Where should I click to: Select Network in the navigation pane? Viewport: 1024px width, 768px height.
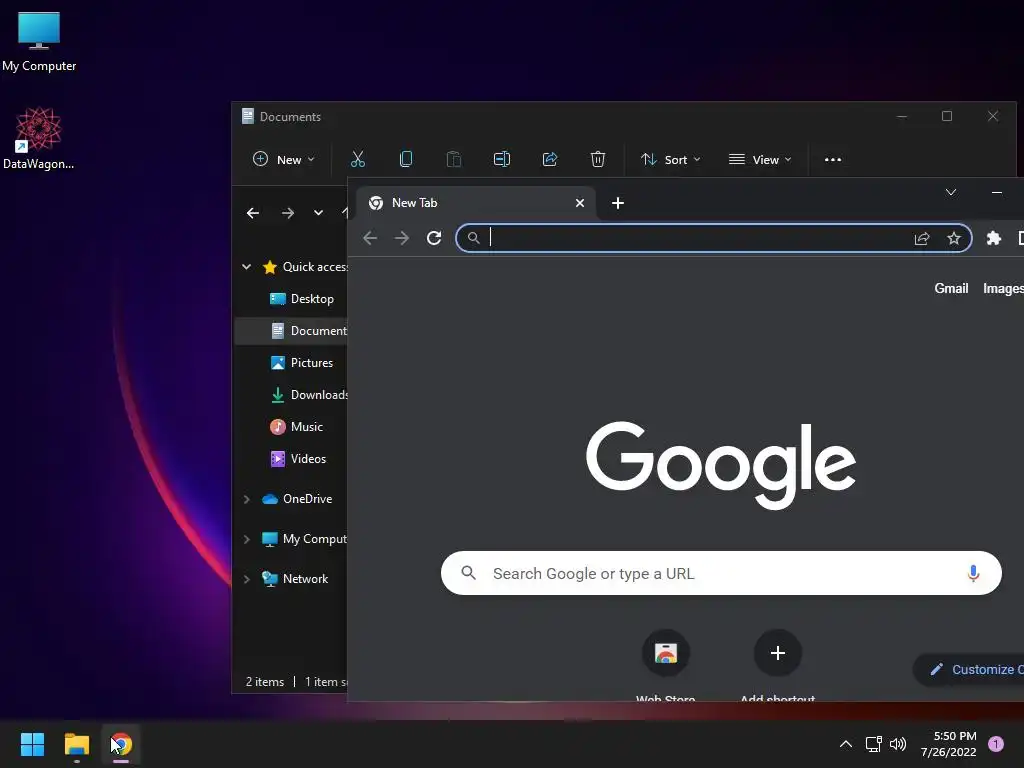[295, 579]
